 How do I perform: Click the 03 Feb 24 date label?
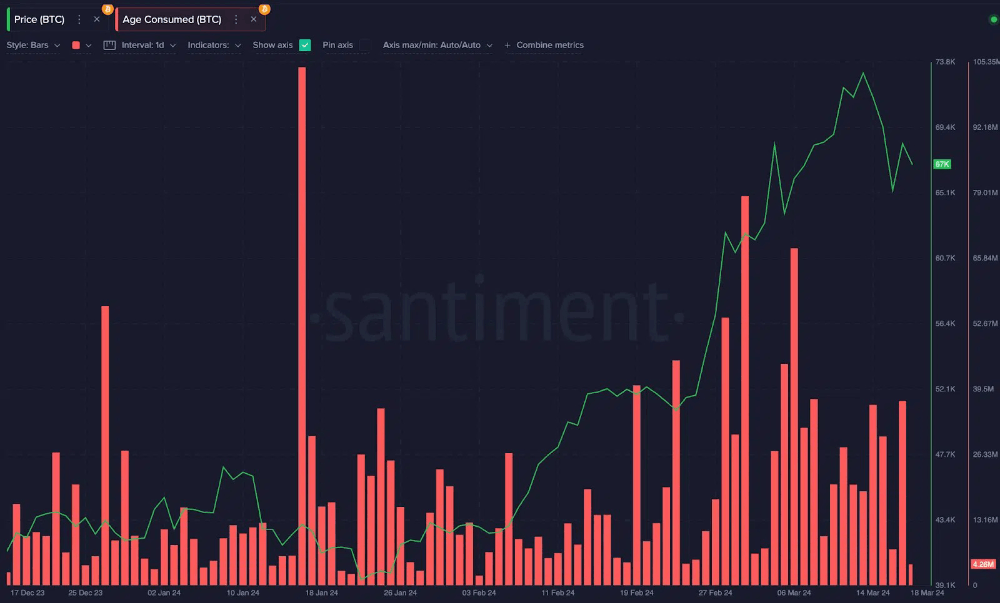(x=479, y=593)
